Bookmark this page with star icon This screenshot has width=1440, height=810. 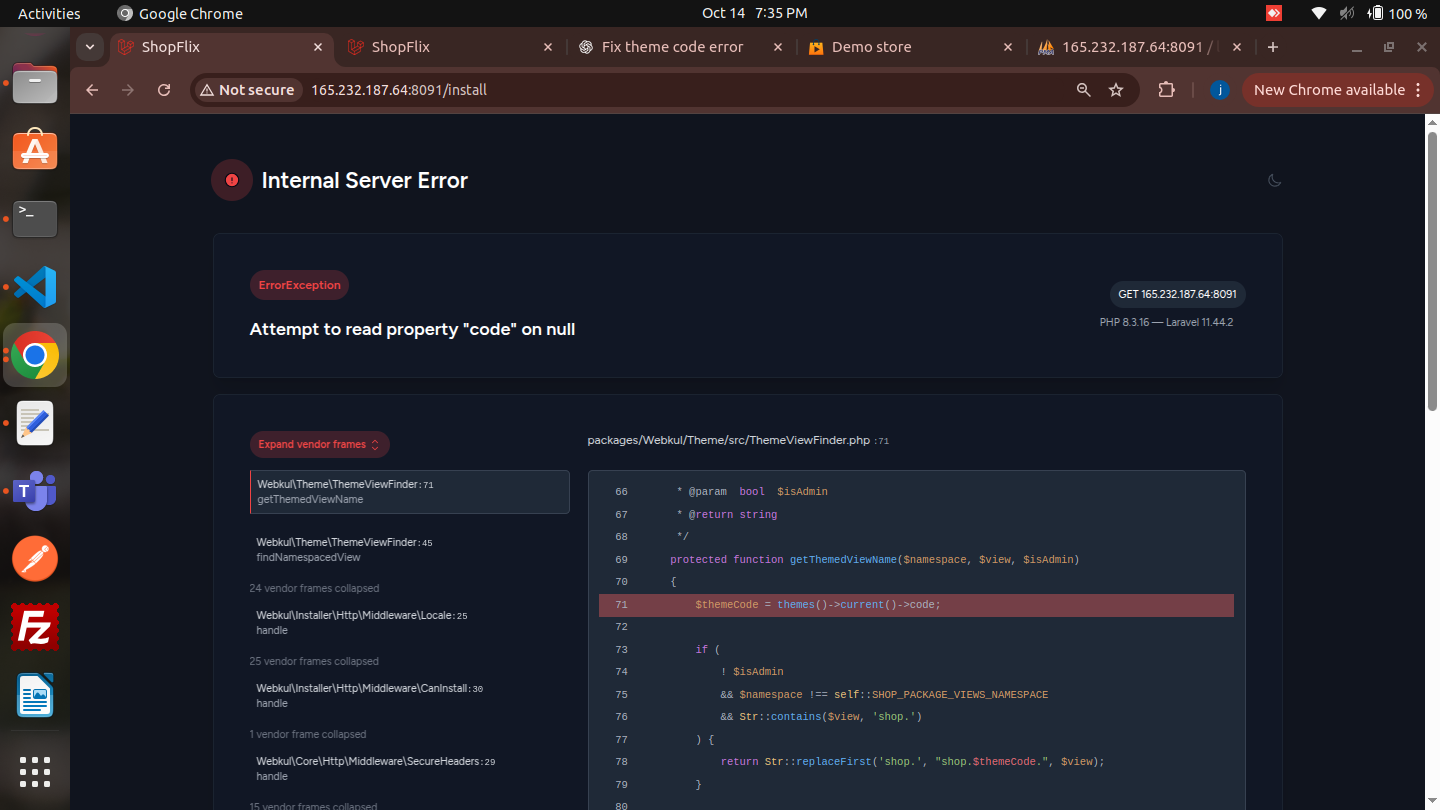(1116, 90)
